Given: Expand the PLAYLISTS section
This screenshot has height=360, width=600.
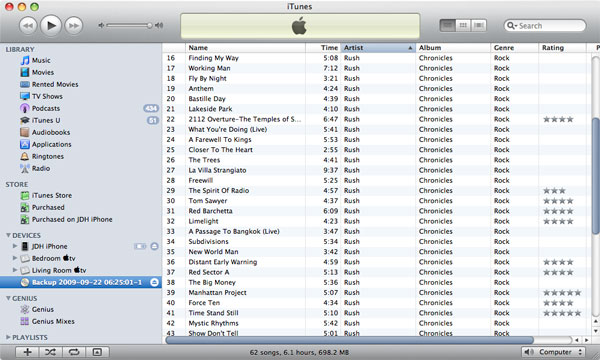Looking at the screenshot, I should pyautogui.click(x=8, y=337).
